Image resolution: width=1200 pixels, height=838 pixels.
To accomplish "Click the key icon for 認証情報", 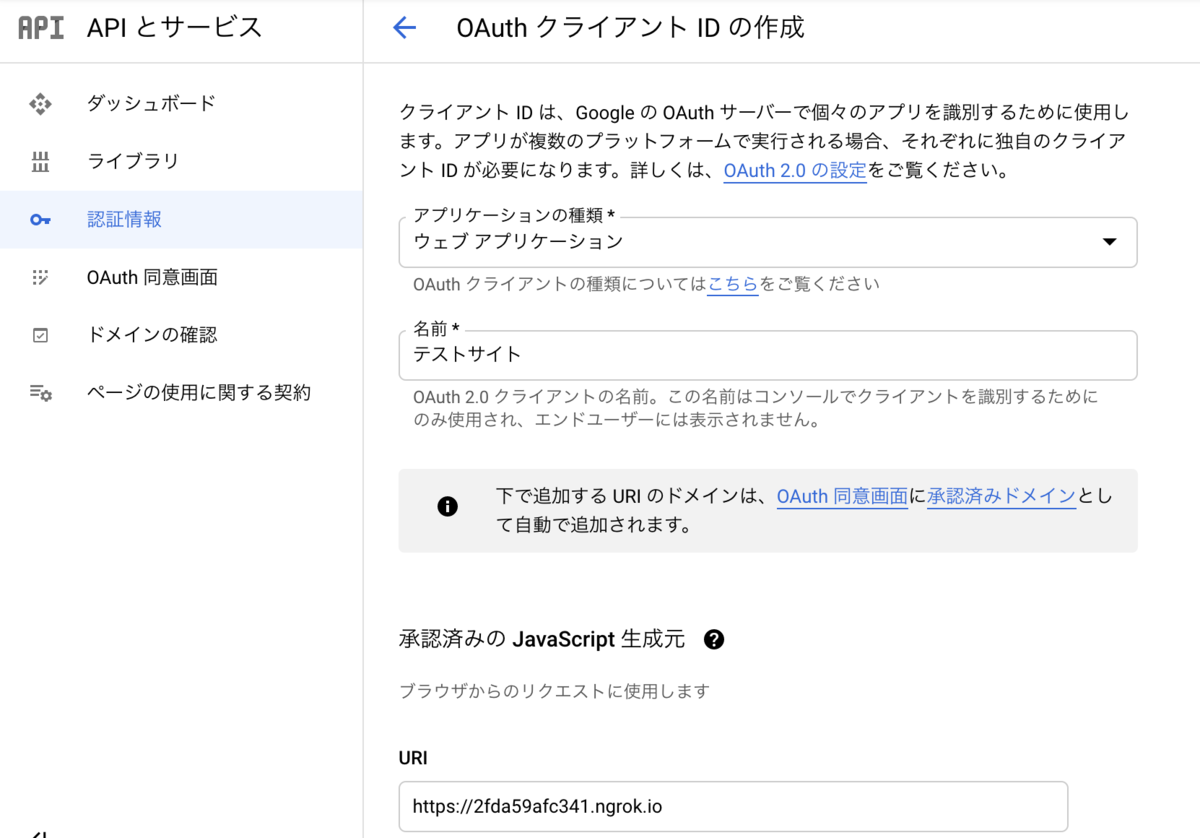I will 40,219.
